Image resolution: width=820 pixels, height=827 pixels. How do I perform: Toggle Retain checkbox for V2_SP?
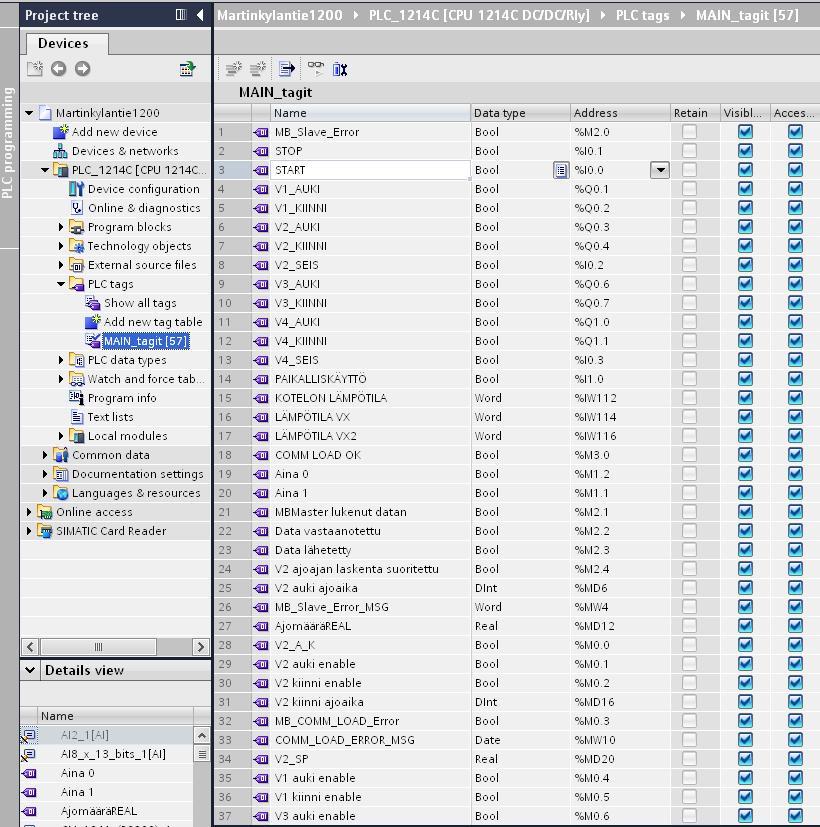coord(689,758)
